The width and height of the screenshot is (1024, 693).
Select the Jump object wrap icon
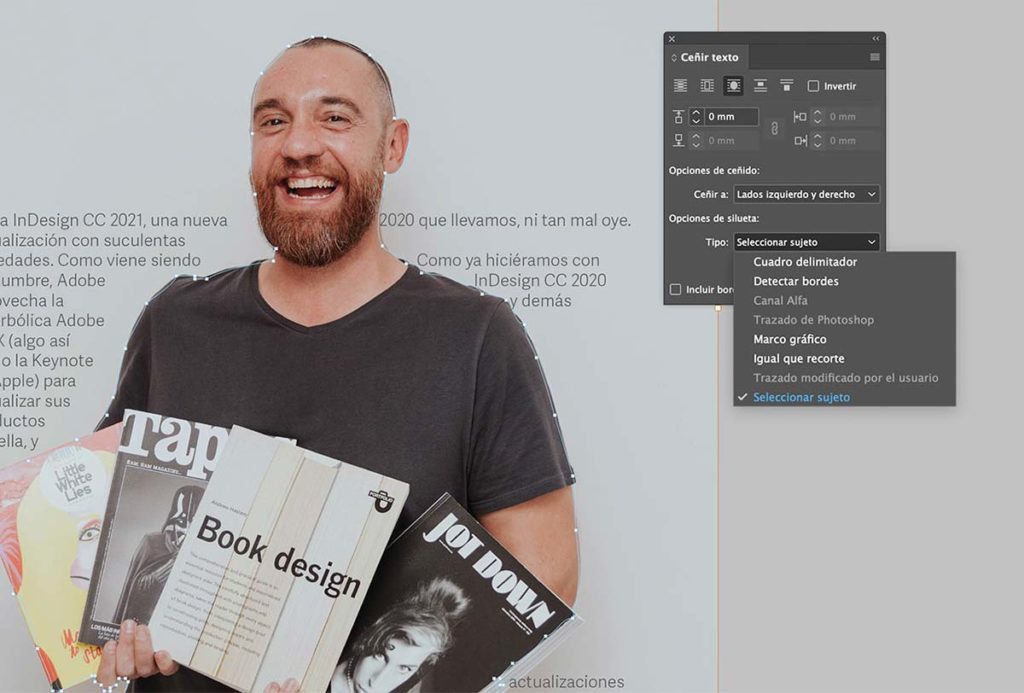760,86
